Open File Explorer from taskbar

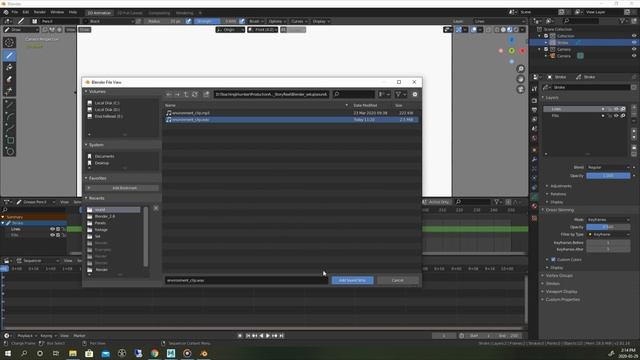tap(73, 353)
